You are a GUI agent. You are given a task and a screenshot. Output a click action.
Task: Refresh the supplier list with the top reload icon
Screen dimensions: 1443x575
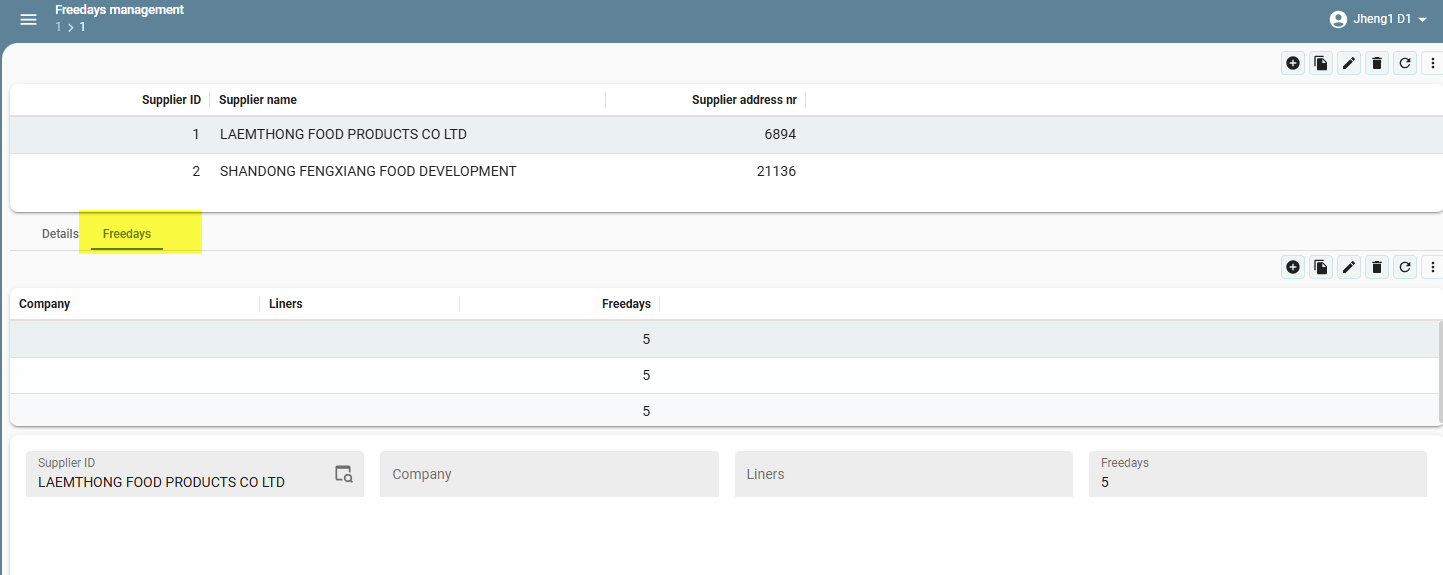coord(1405,63)
